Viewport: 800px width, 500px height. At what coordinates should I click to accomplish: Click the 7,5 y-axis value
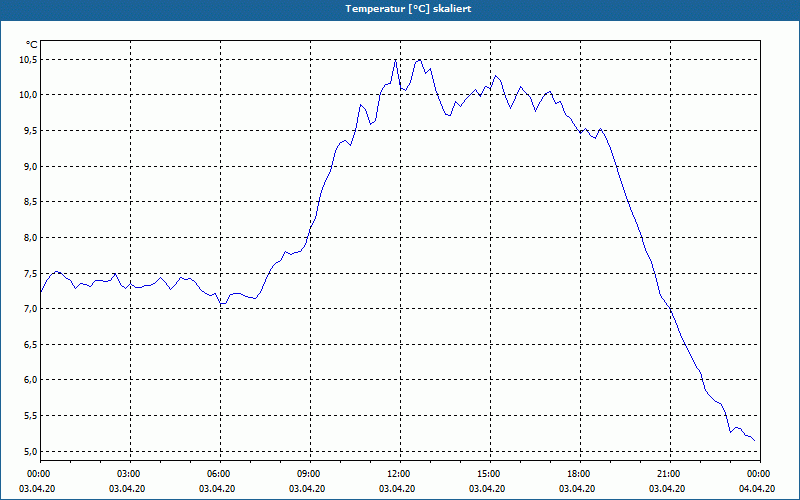point(30,273)
